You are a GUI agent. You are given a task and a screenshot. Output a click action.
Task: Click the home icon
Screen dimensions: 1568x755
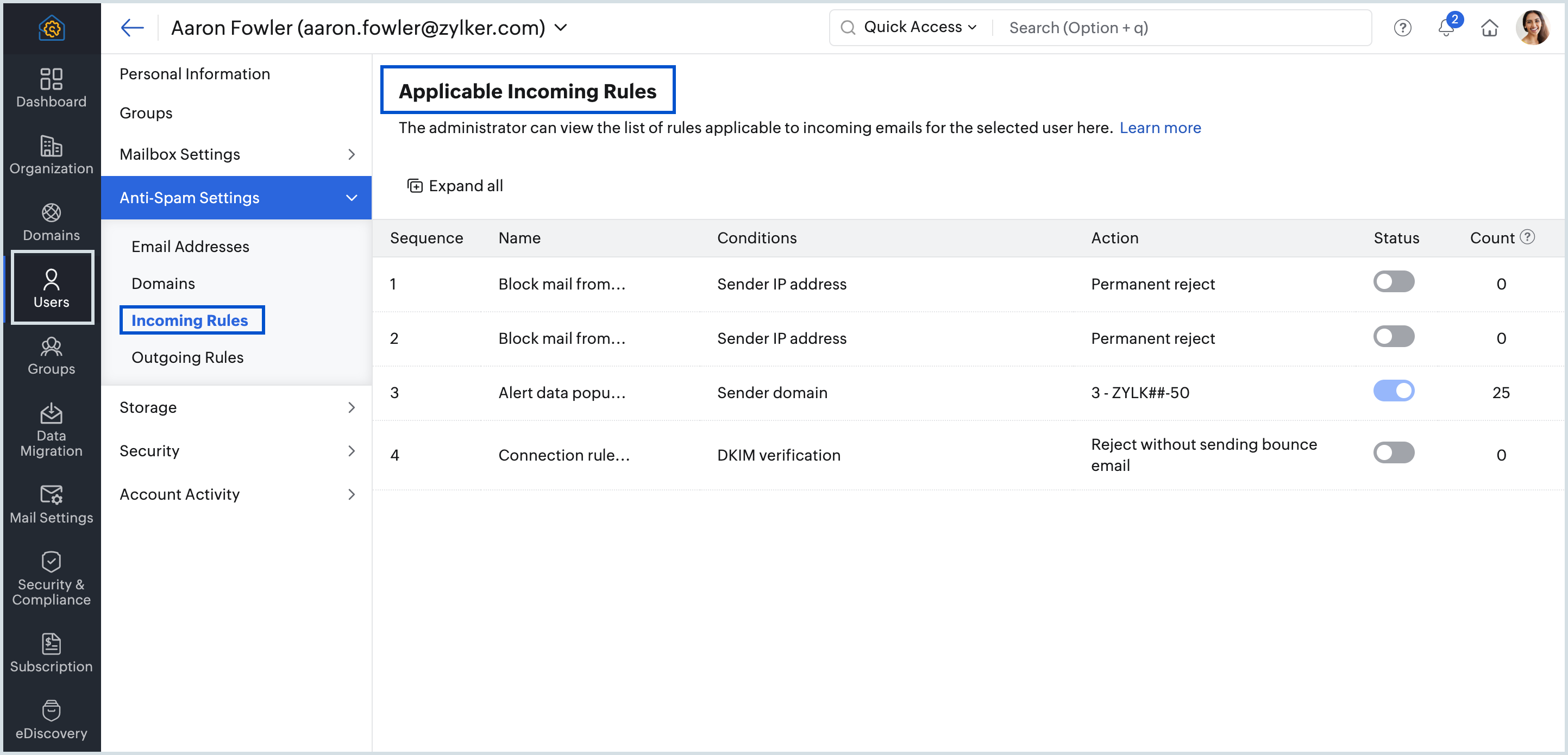(x=1489, y=28)
